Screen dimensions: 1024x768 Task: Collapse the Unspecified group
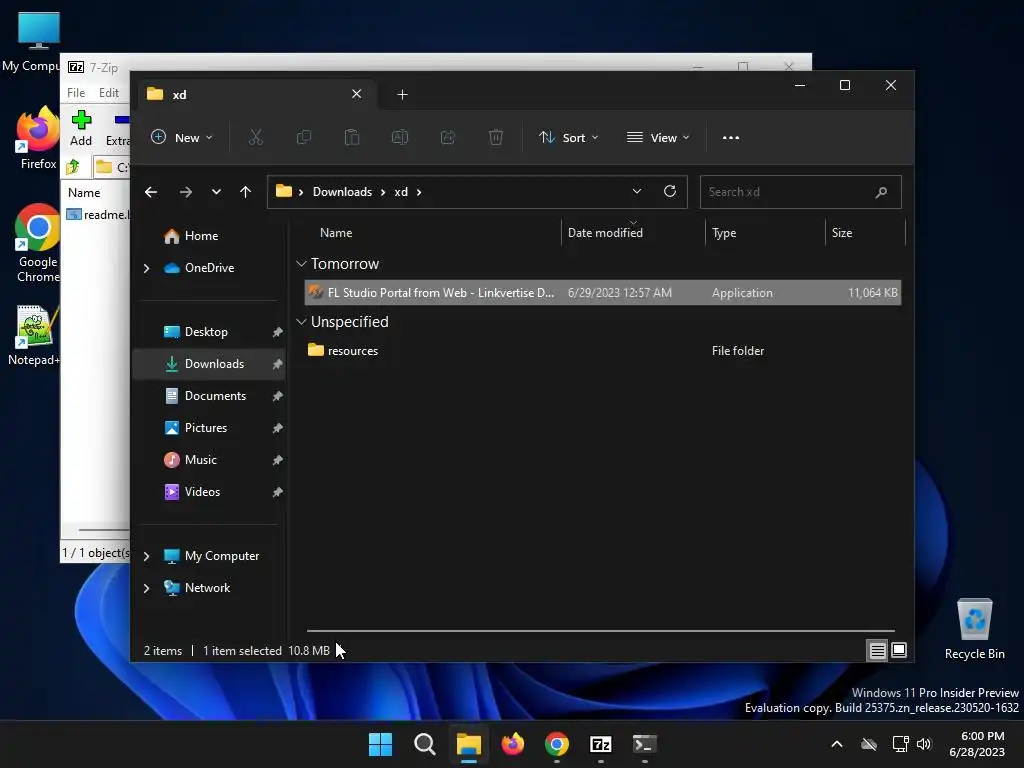301,322
